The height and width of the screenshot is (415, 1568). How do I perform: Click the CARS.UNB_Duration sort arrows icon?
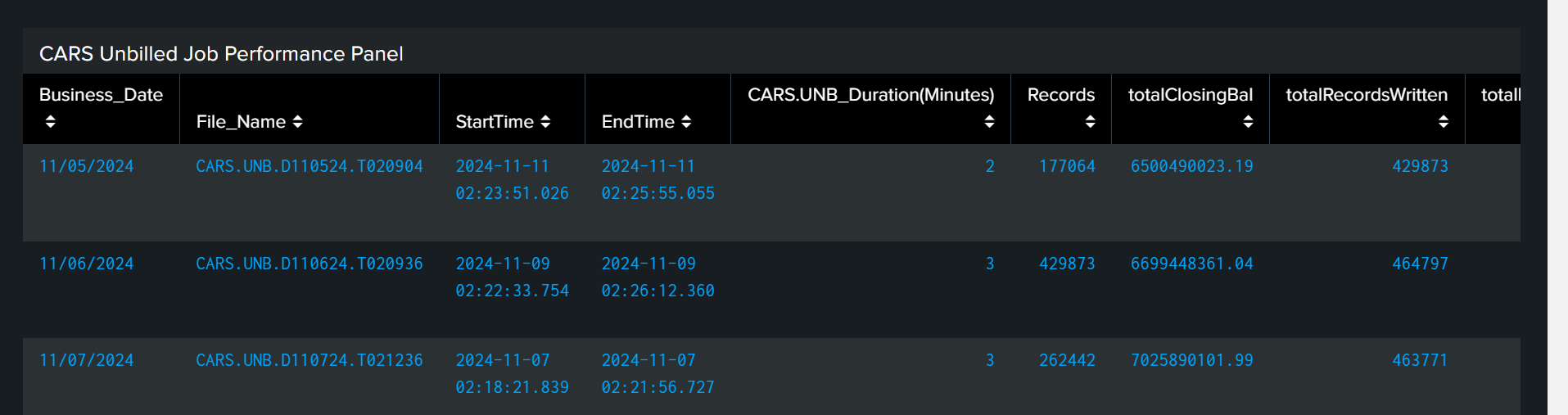[989, 121]
